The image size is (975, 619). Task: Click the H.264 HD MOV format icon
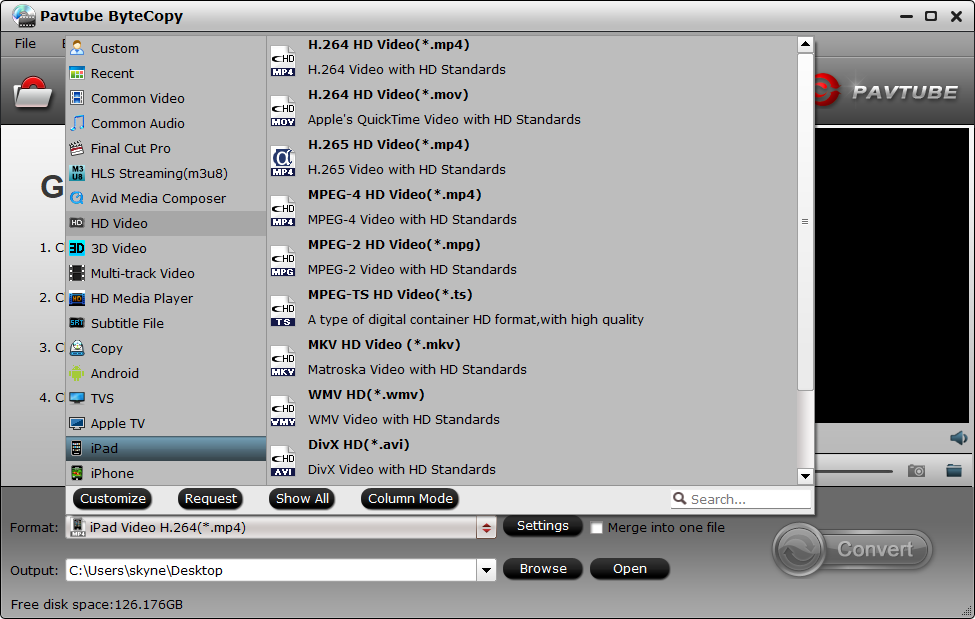coord(283,111)
